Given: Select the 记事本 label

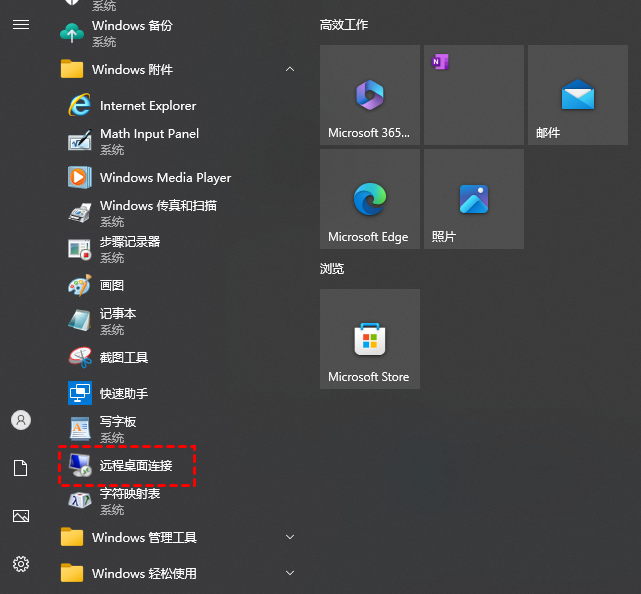Looking at the screenshot, I should point(118,314).
